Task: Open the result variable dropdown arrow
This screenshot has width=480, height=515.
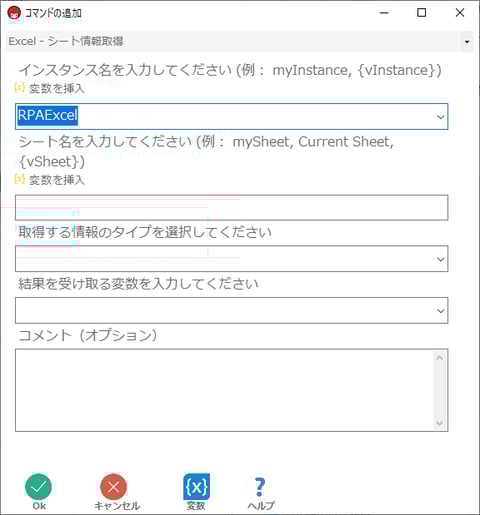Action: click(440, 311)
